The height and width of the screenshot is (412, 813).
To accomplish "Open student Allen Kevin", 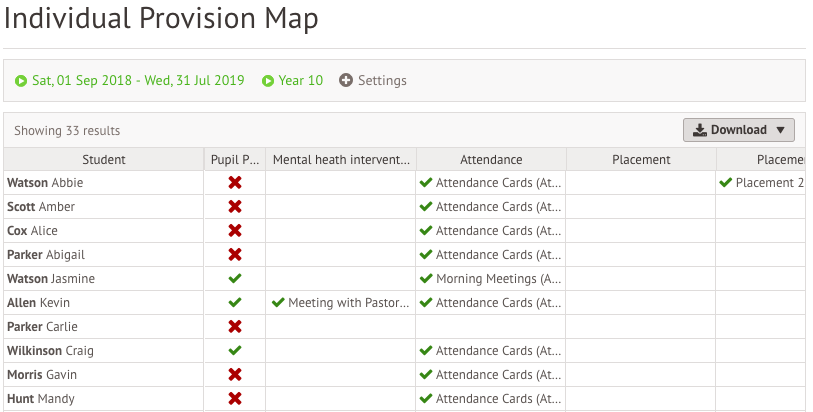I will (x=38, y=303).
